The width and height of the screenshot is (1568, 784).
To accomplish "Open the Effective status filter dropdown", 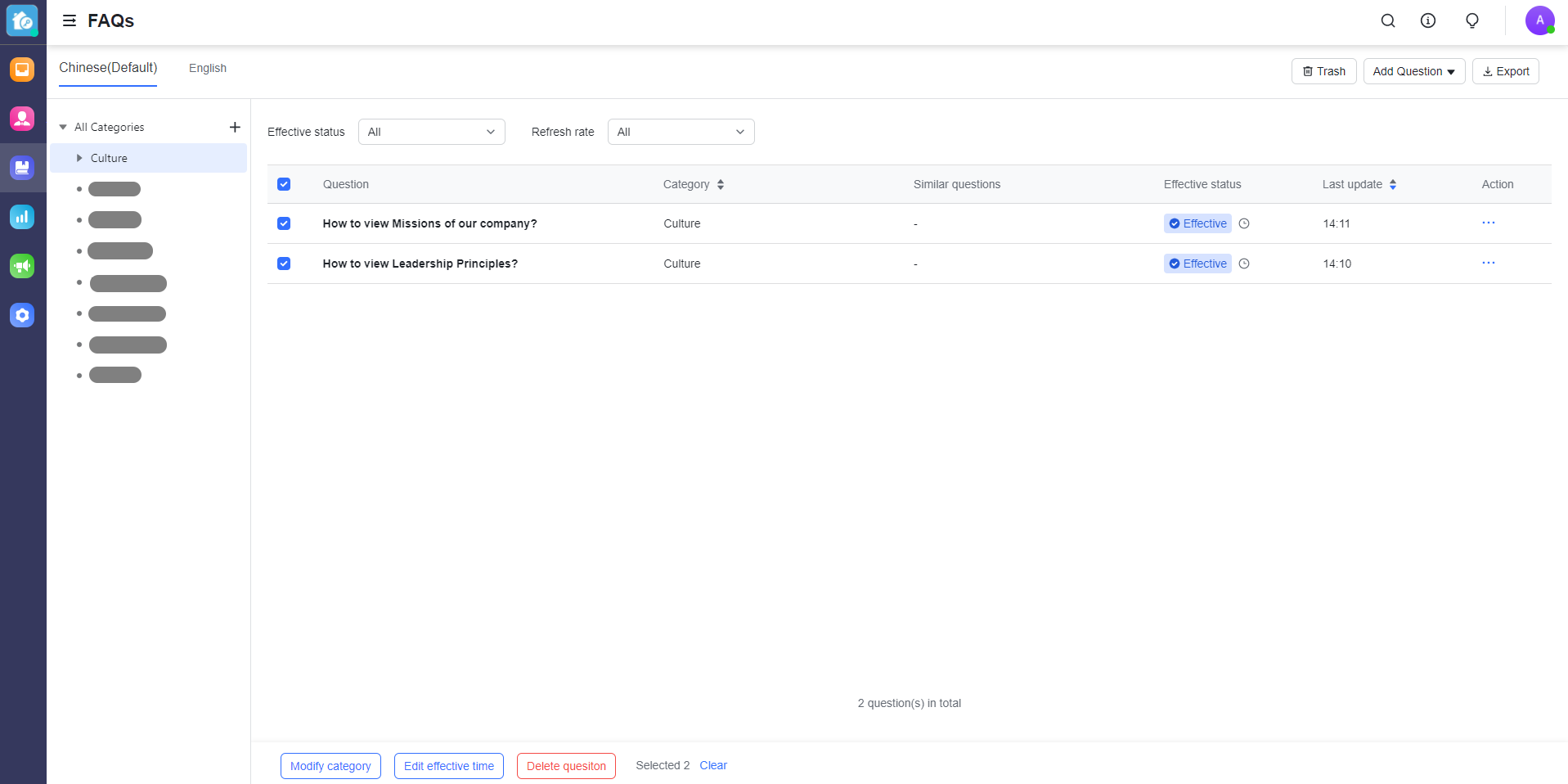I will point(431,131).
